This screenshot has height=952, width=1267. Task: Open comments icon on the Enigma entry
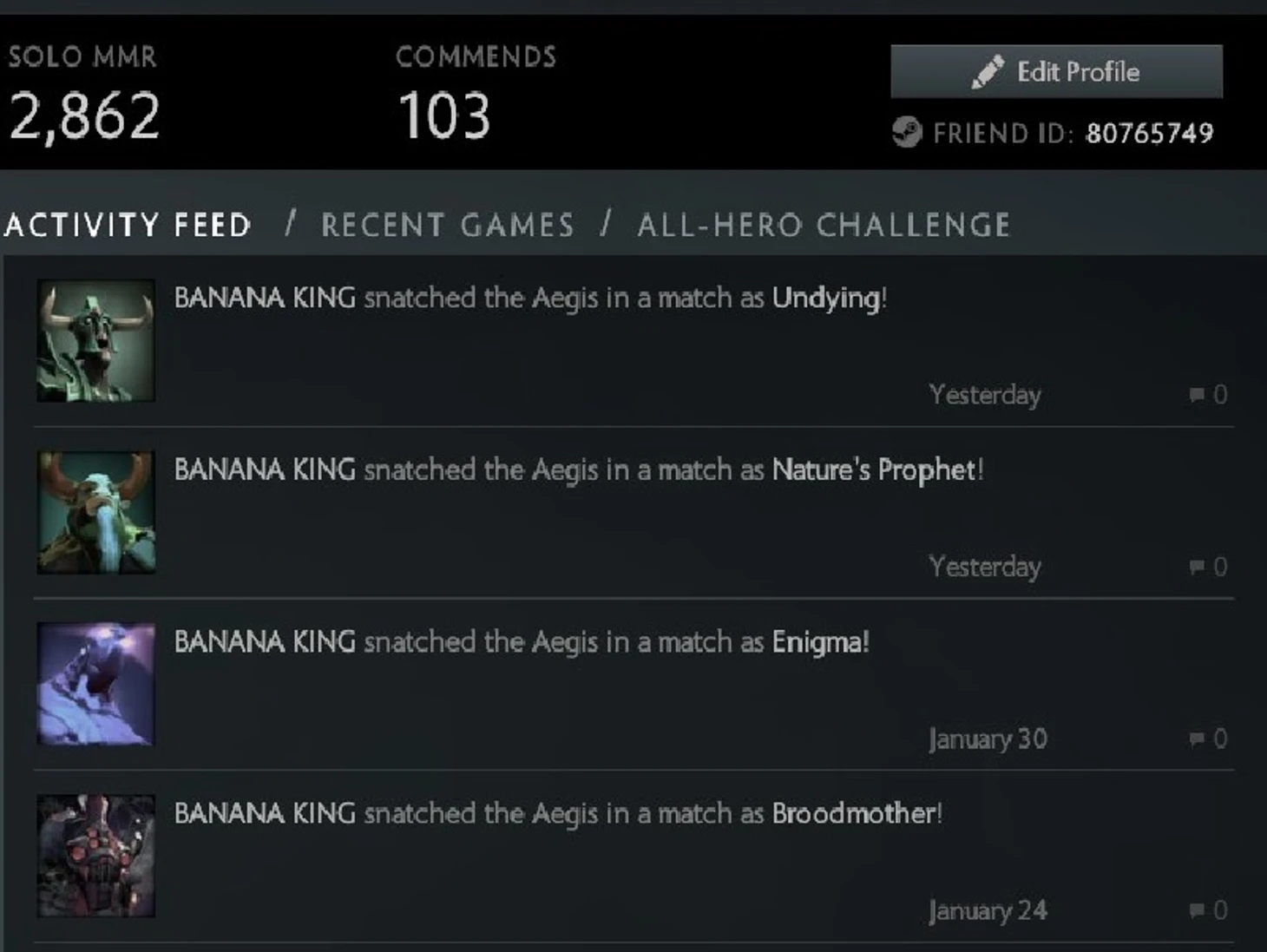coord(1198,739)
